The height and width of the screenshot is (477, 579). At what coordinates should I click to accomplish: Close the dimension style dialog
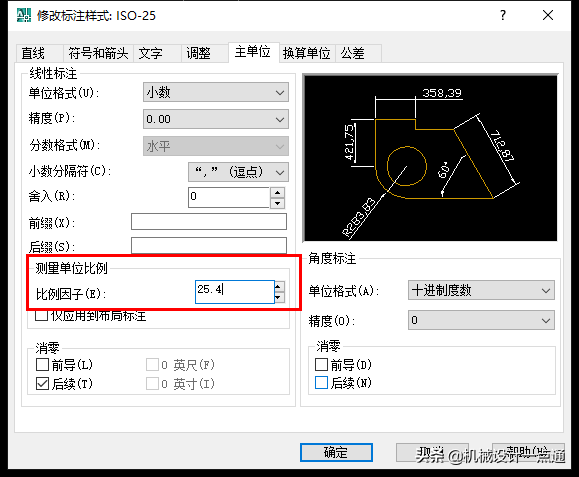click(548, 15)
